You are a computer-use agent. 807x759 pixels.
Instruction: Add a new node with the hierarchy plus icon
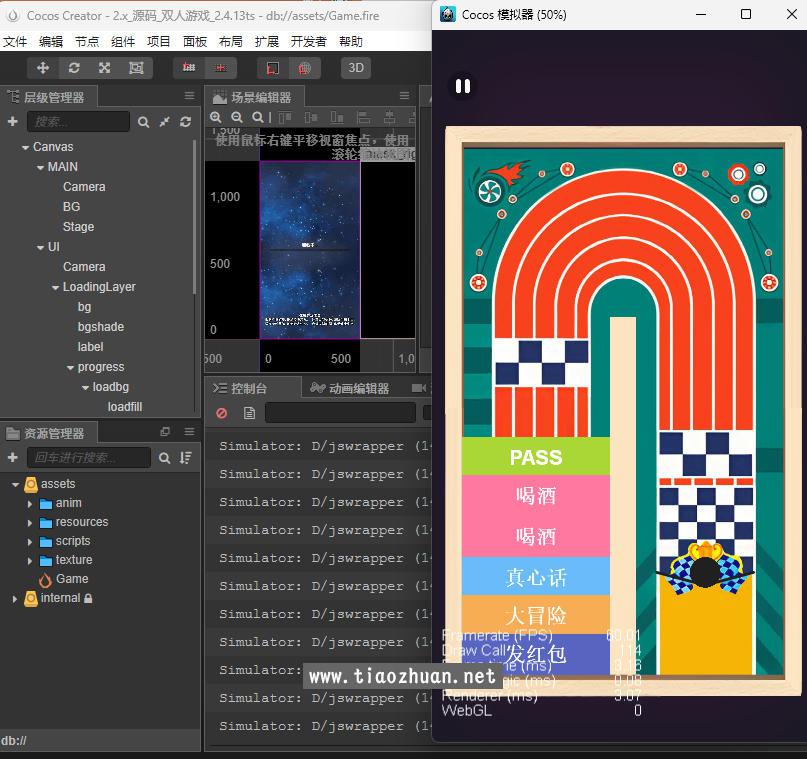[12, 122]
